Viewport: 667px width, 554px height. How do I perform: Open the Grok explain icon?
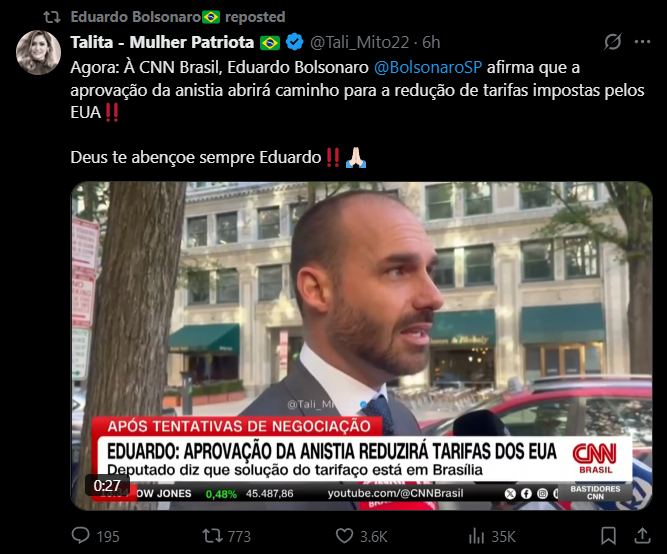pos(613,42)
